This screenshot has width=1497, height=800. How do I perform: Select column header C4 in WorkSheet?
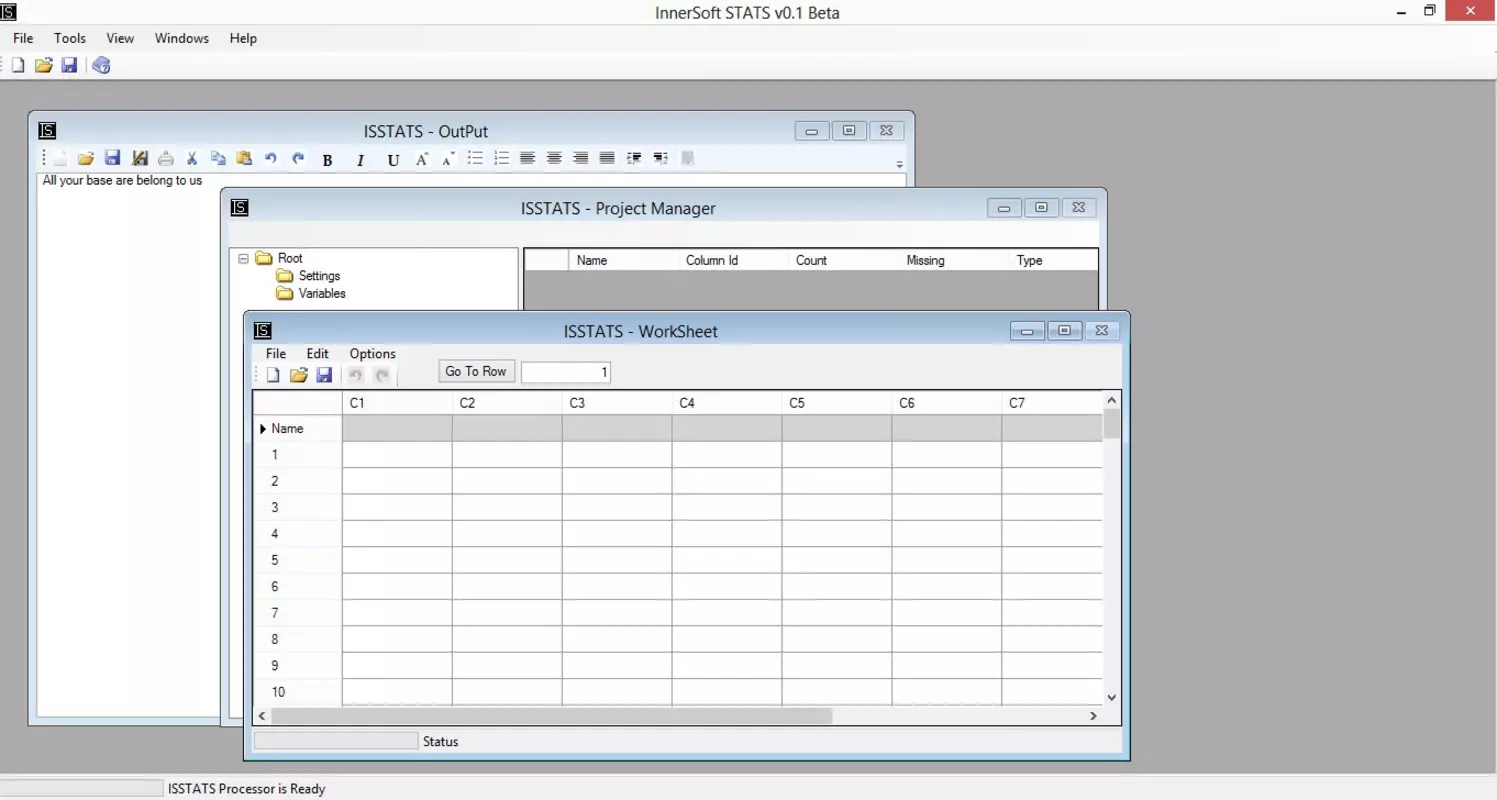point(727,403)
